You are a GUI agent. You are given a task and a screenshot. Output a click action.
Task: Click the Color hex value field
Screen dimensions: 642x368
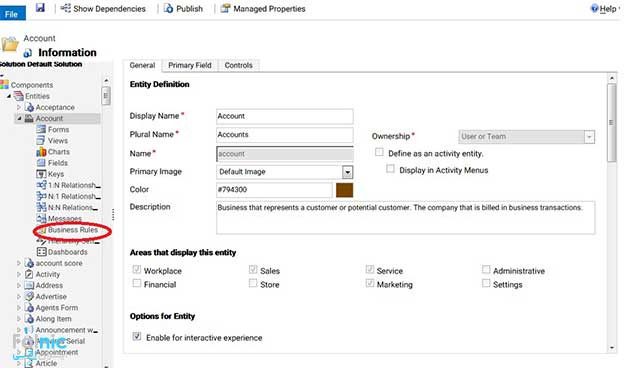tap(274, 190)
